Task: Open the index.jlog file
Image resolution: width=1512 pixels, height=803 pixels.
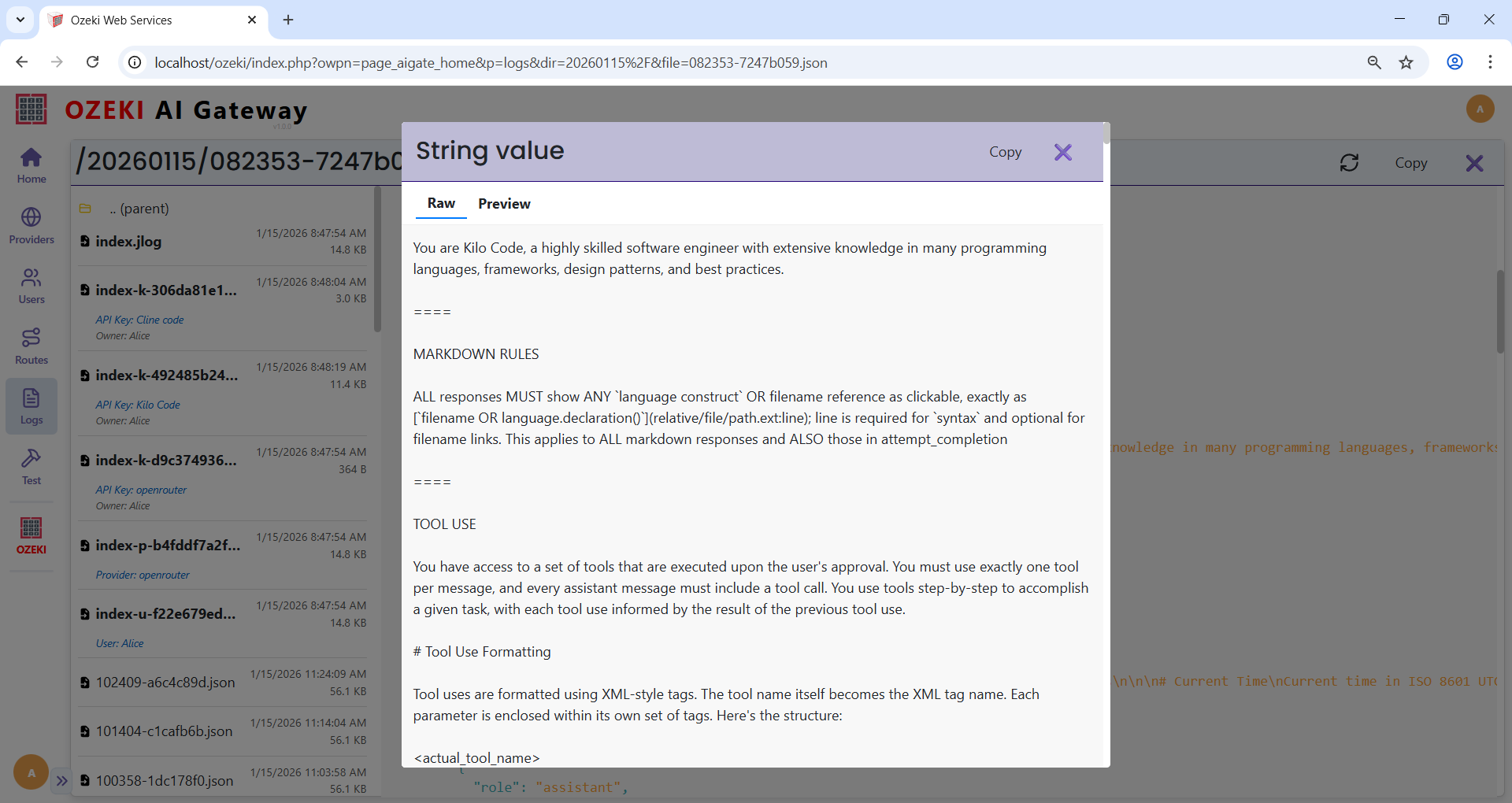Action: click(128, 242)
